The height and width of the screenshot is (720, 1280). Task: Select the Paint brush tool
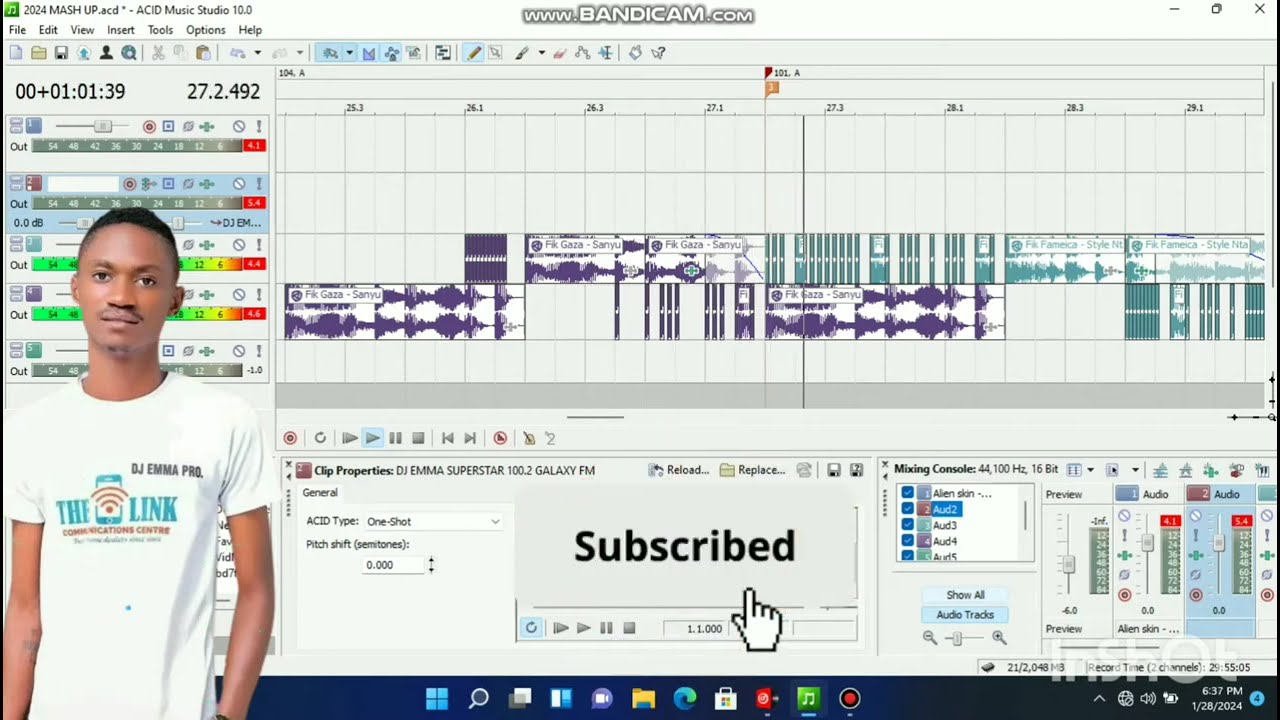point(522,53)
